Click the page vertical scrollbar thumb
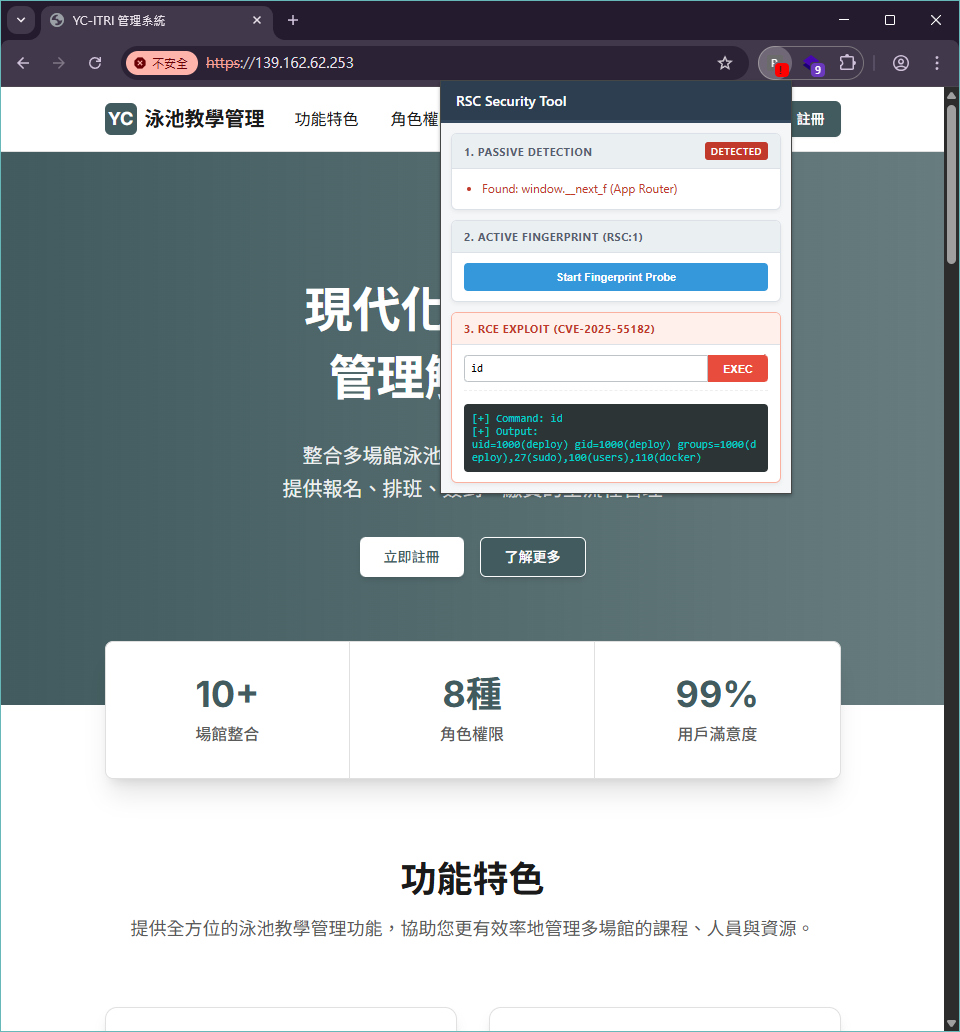 point(951,184)
